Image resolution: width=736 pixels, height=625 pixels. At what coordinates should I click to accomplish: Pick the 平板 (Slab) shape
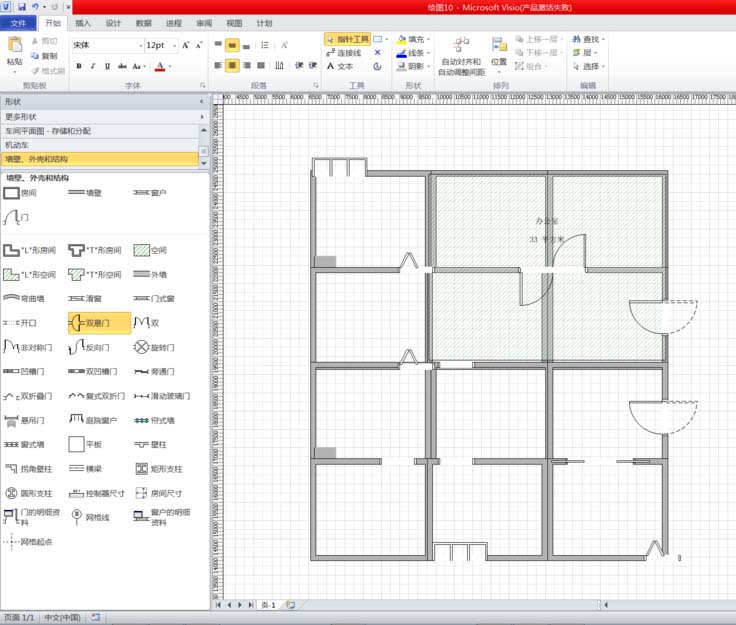coord(85,444)
